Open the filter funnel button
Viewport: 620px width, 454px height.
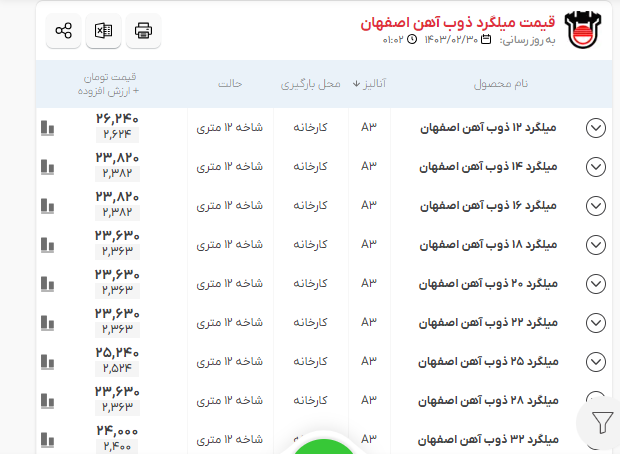pyautogui.click(x=601, y=423)
